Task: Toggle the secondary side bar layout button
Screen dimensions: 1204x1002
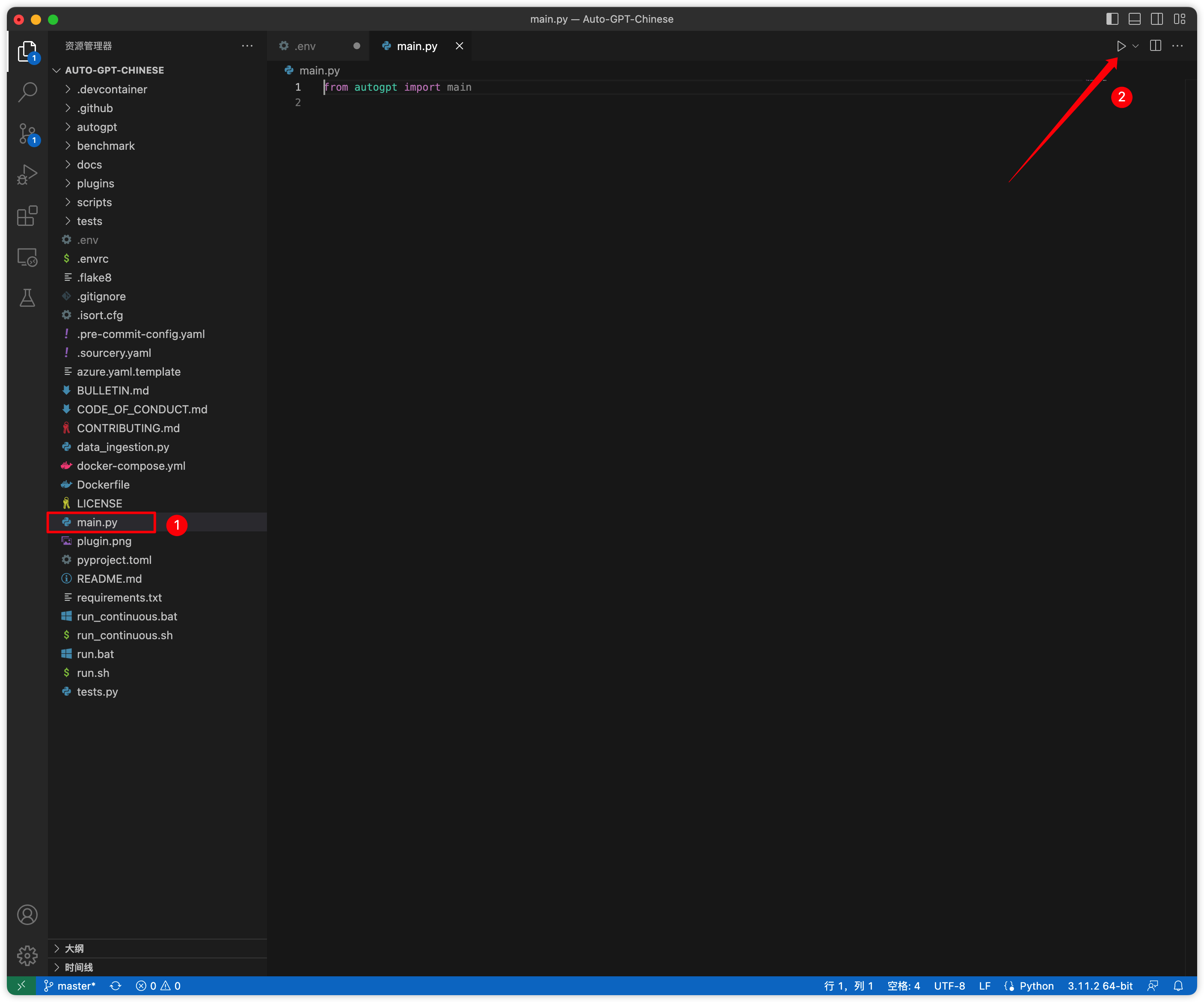Action: (x=1157, y=19)
